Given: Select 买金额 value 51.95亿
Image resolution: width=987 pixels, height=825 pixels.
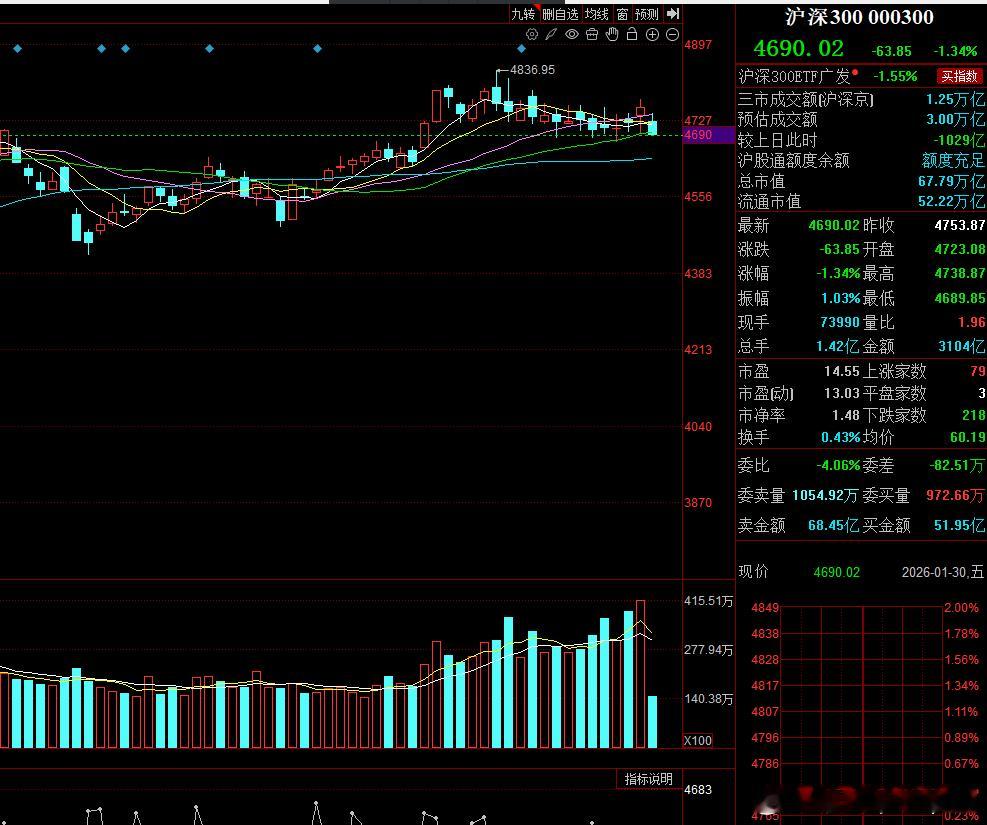Looking at the screenshot, I should coord(959,525).
